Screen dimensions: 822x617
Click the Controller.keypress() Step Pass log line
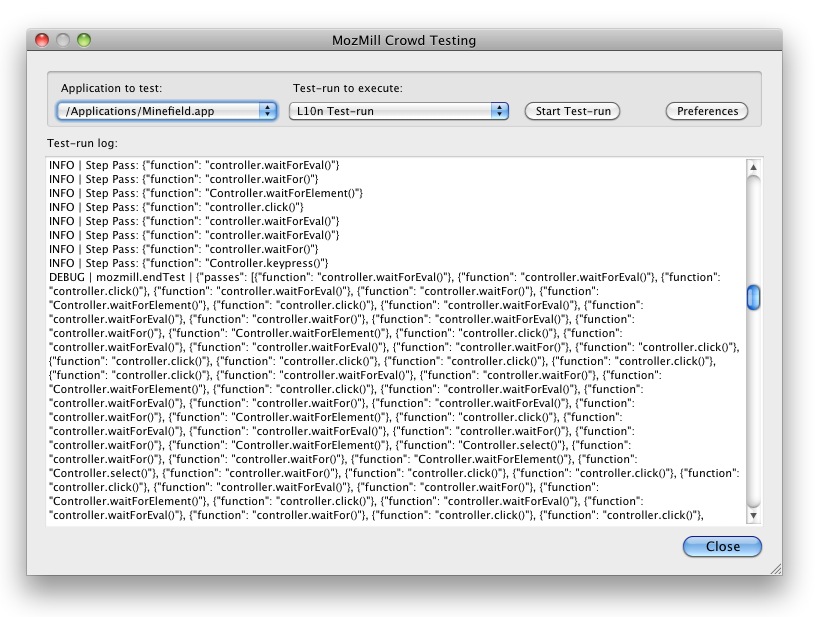pyautogui.click(x=189, y=263)
